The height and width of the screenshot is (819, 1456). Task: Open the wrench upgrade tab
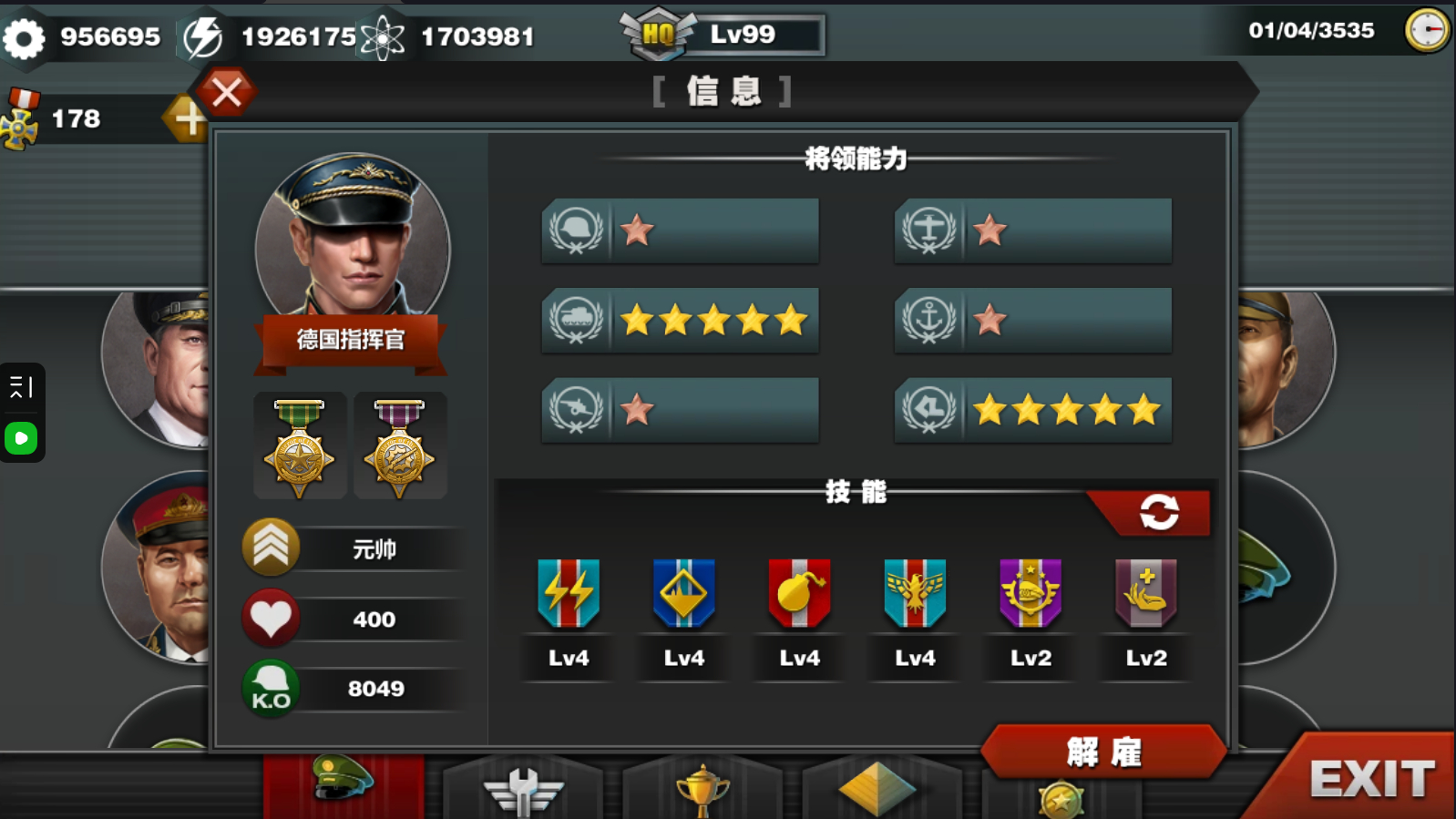point(523,787)
